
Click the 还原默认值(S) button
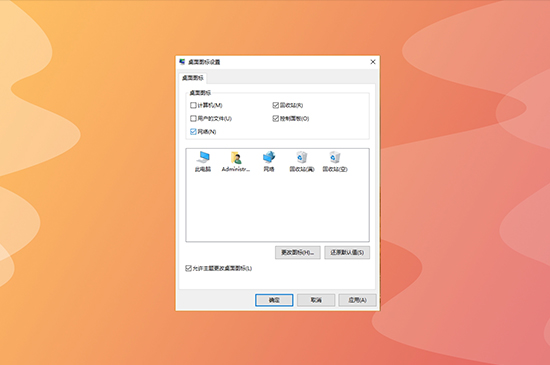(347, 252)
